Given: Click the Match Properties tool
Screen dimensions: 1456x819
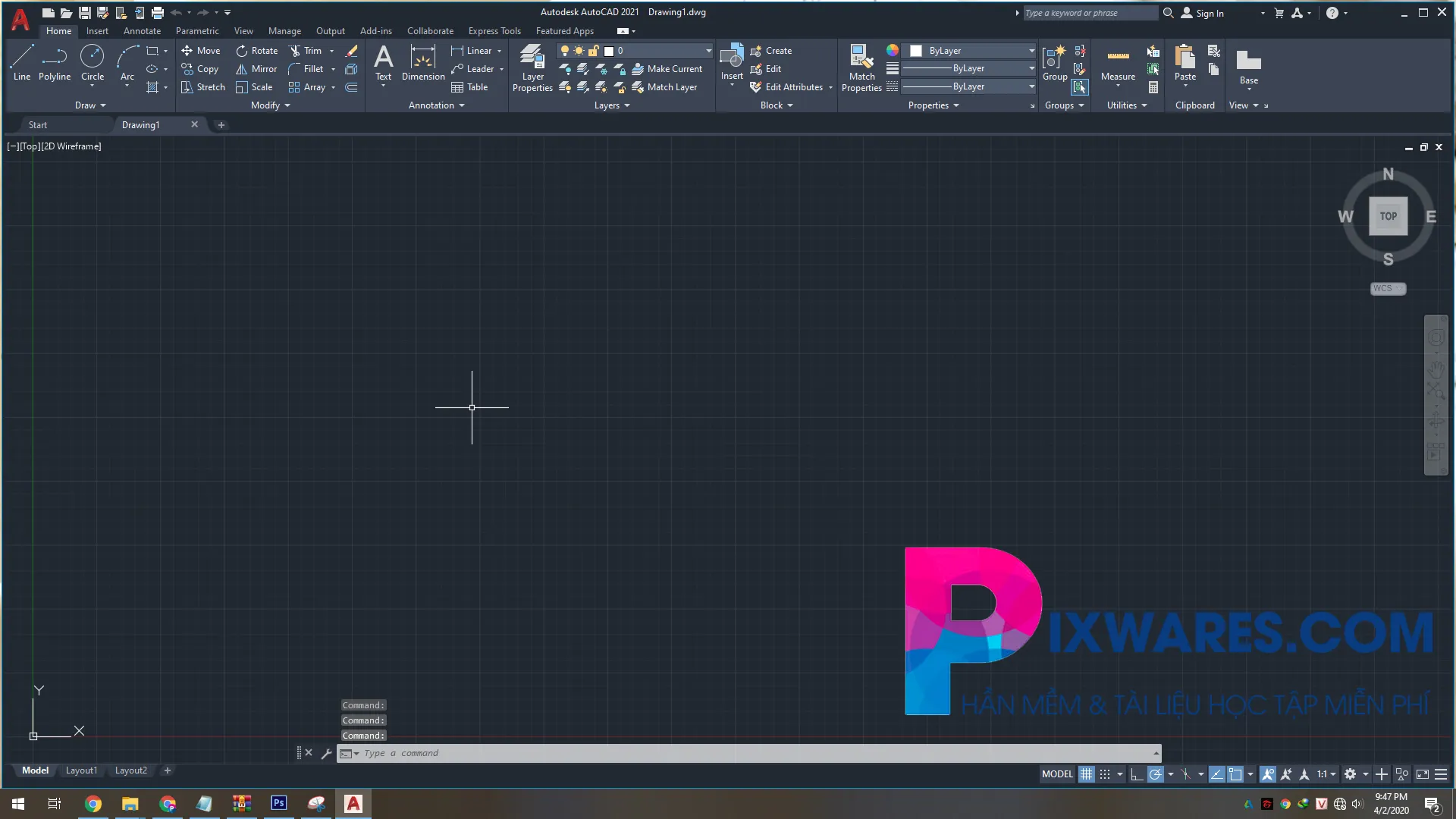Looking at the screenshot, I should point(861,67).
